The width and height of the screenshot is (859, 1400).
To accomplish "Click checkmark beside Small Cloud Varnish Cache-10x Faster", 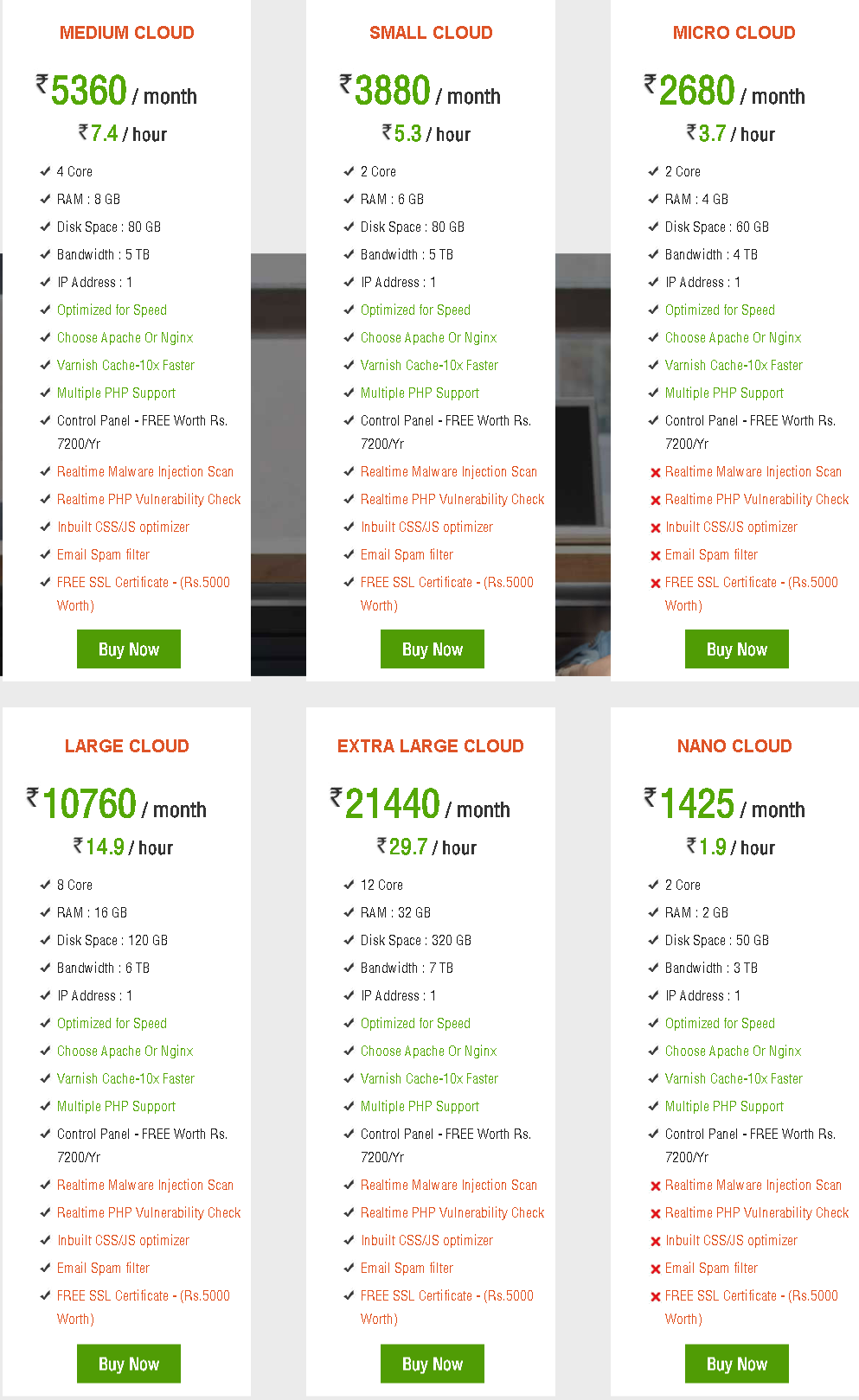I will 349,365.
